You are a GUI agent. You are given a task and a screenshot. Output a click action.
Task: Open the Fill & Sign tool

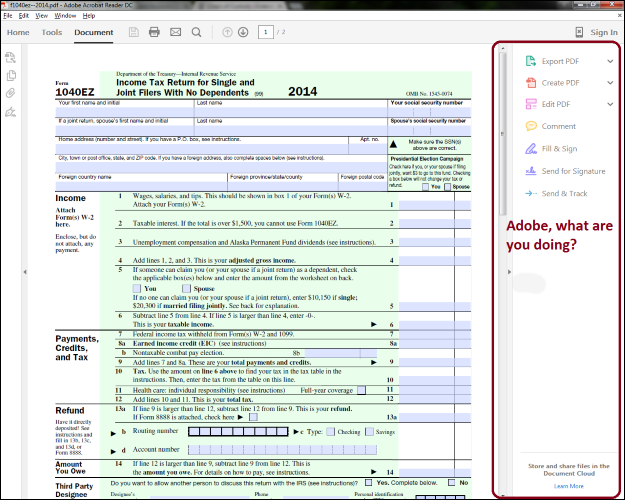pos(558,148)
